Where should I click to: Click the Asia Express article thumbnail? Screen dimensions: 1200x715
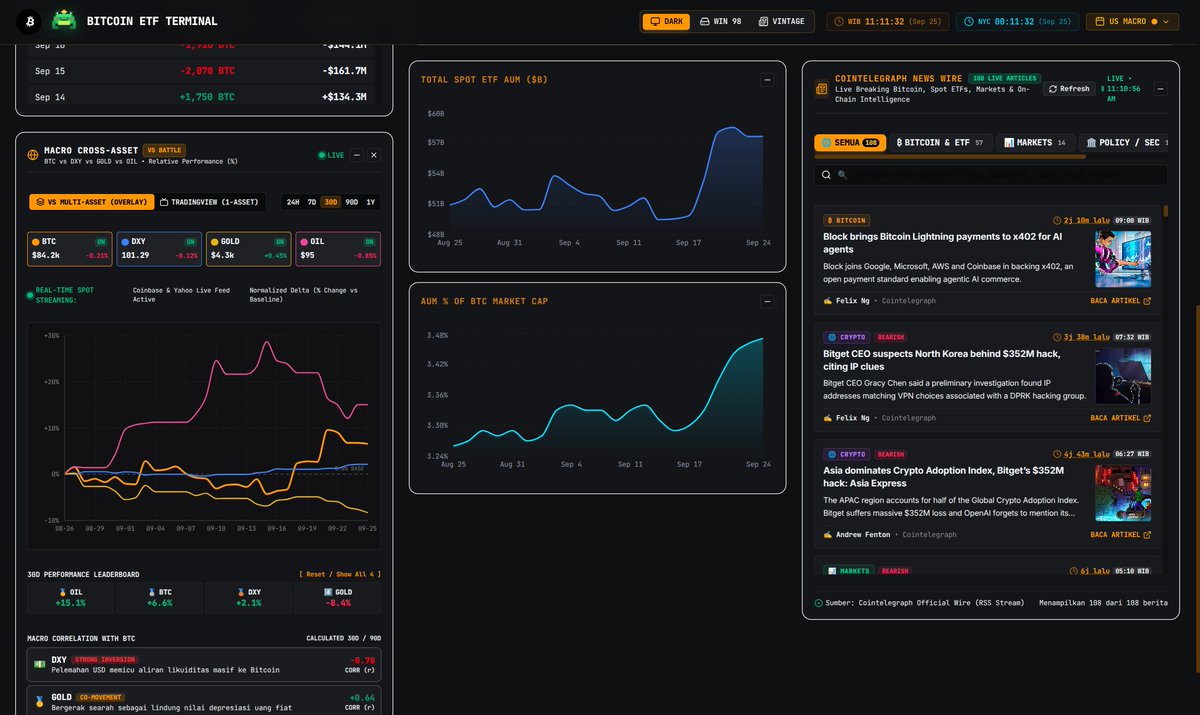click(x=1123, y=493)
